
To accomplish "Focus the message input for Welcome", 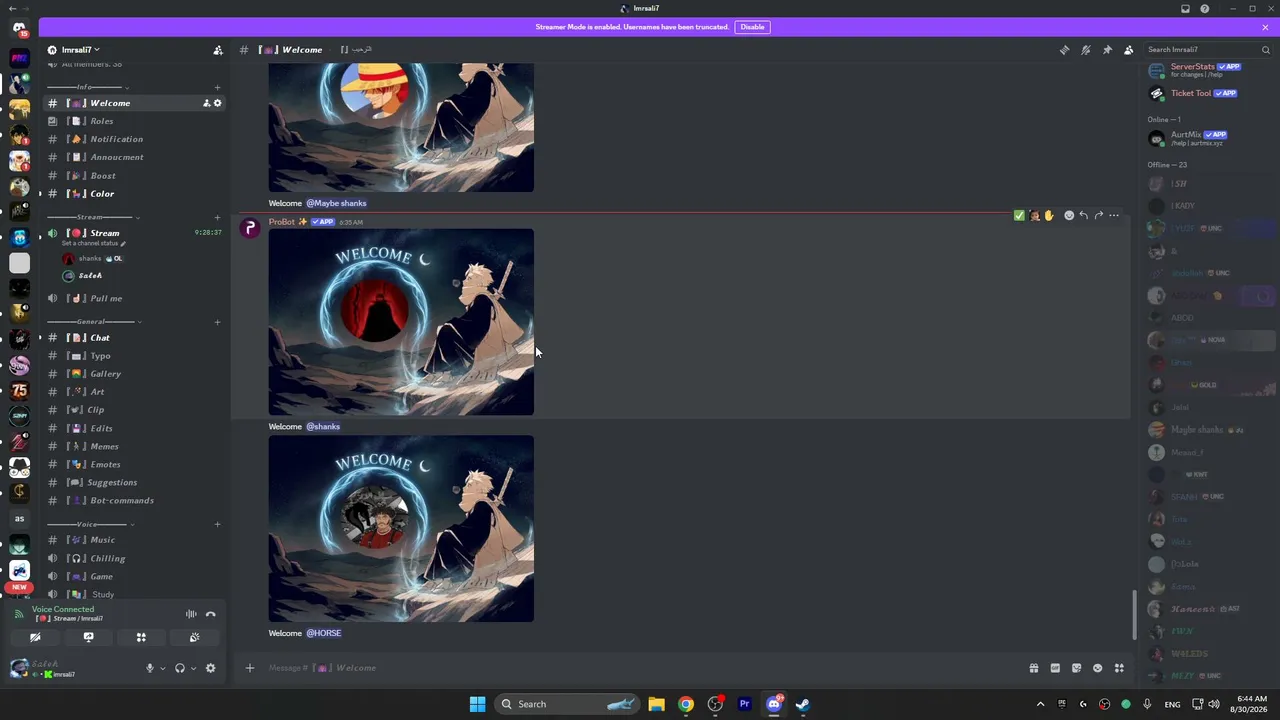I will click(640, 668).
